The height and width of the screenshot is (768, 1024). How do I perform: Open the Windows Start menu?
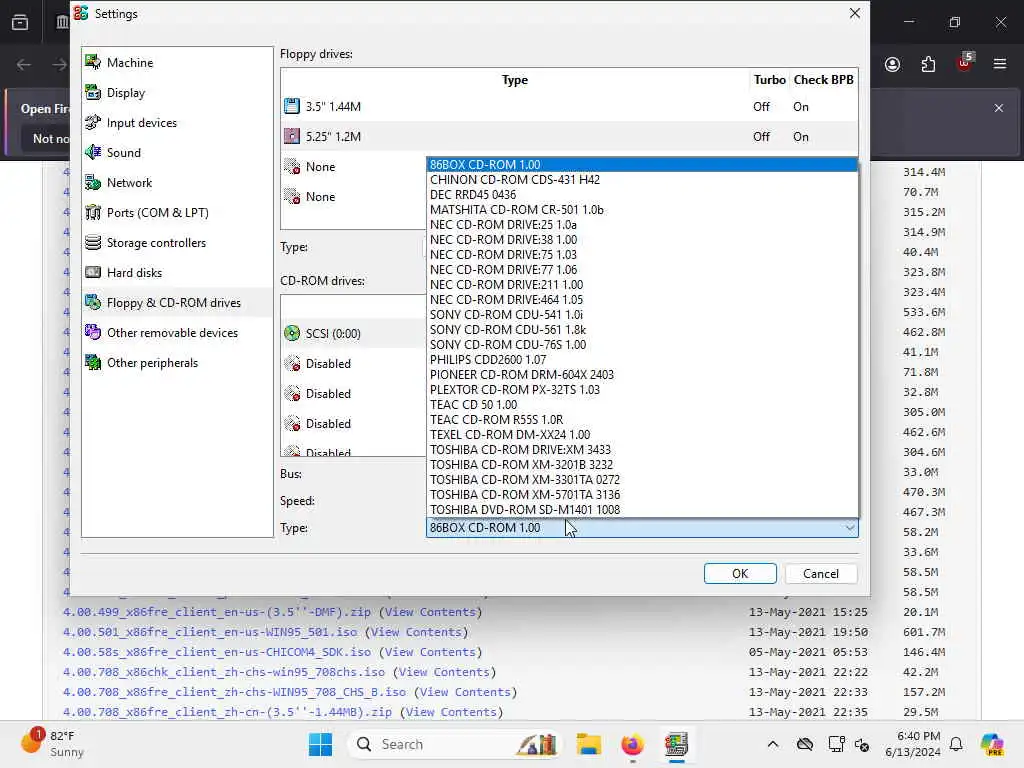pyautogui.click(x=320, y=744)
